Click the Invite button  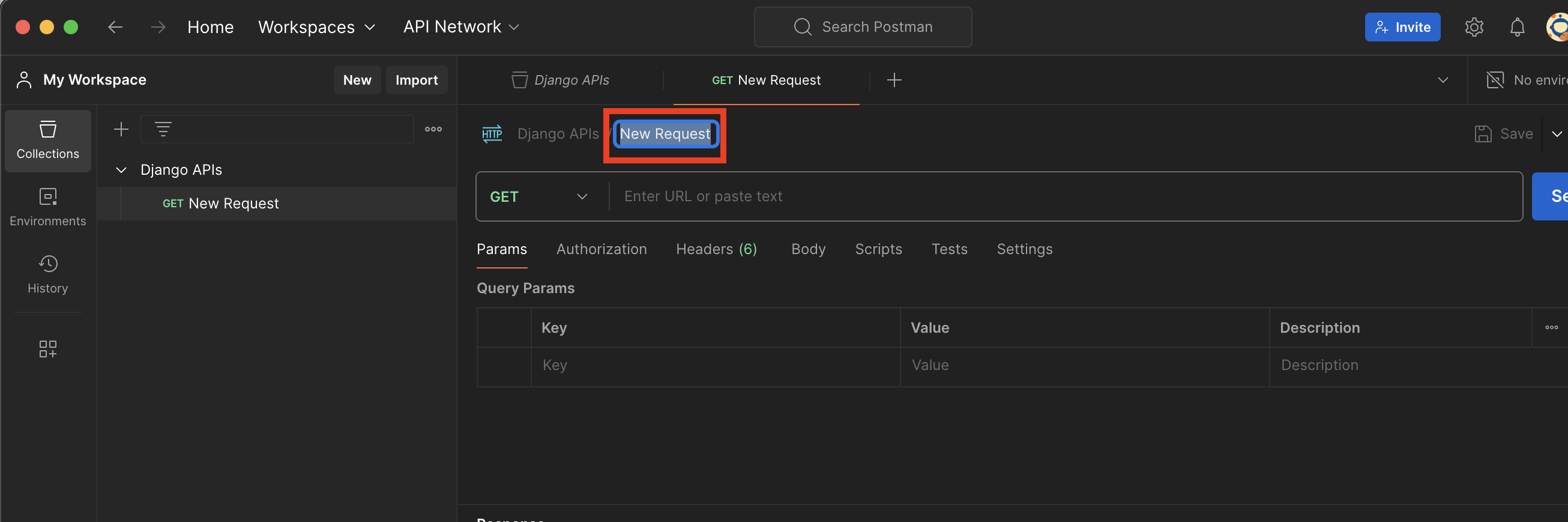click(x=1402, y=27)
